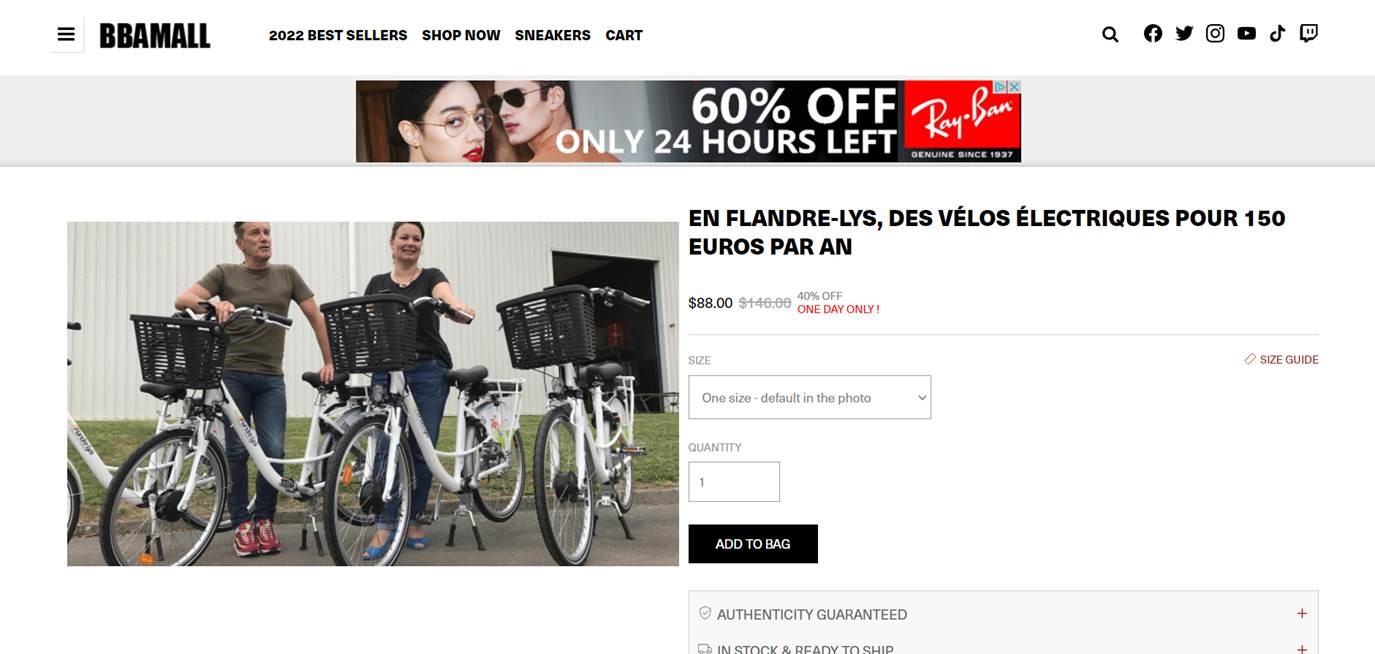Open the Facebook social icon

1153,33
